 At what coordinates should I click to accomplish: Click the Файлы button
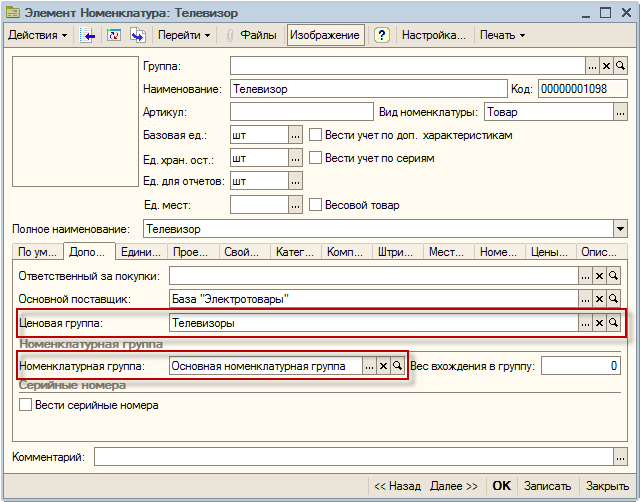tap(258, 35)
